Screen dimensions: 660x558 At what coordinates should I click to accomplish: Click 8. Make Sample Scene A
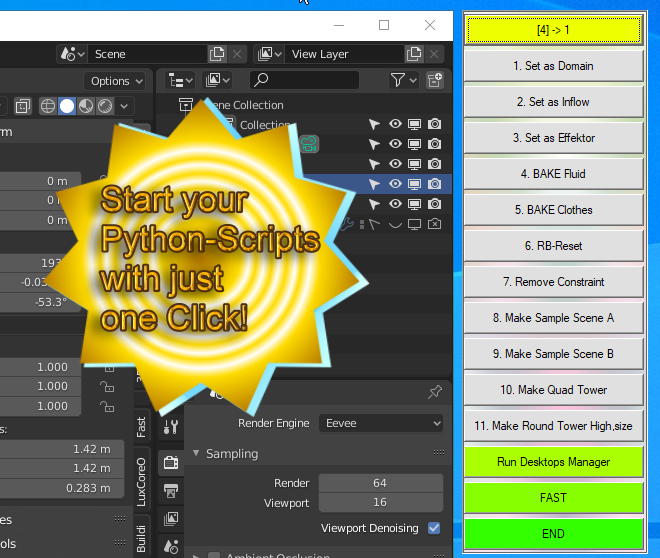554,318
